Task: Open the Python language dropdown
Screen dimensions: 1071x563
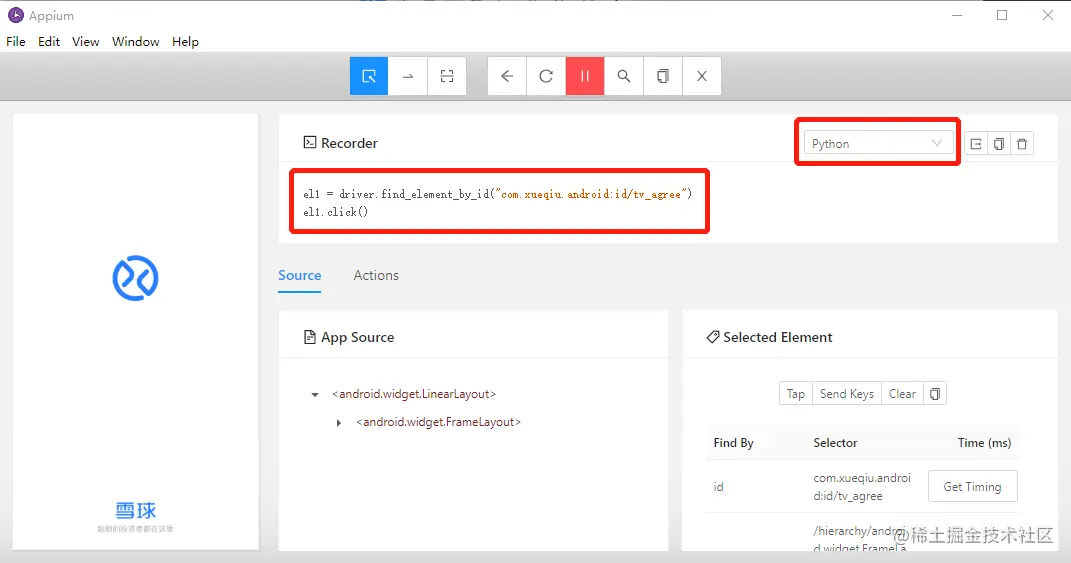Action: pos(878,143)
